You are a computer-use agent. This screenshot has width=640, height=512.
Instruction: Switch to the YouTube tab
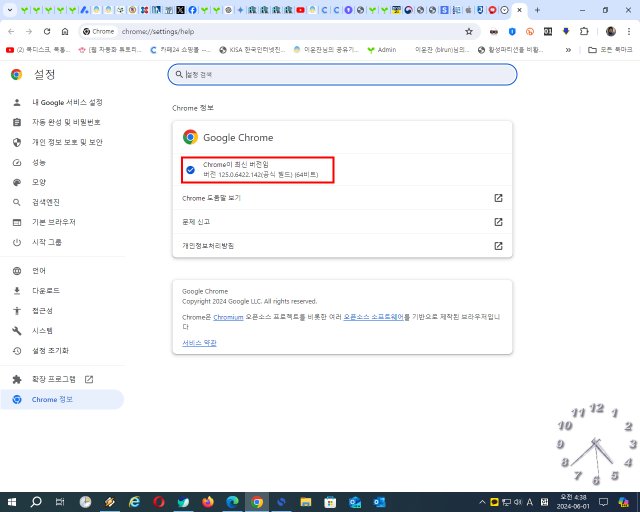[x=300, y=10]
